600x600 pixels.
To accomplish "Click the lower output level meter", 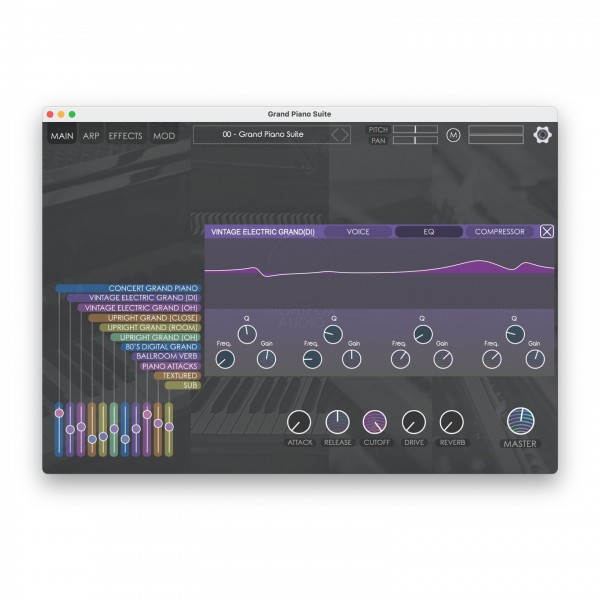I will [x=496, y=140].
